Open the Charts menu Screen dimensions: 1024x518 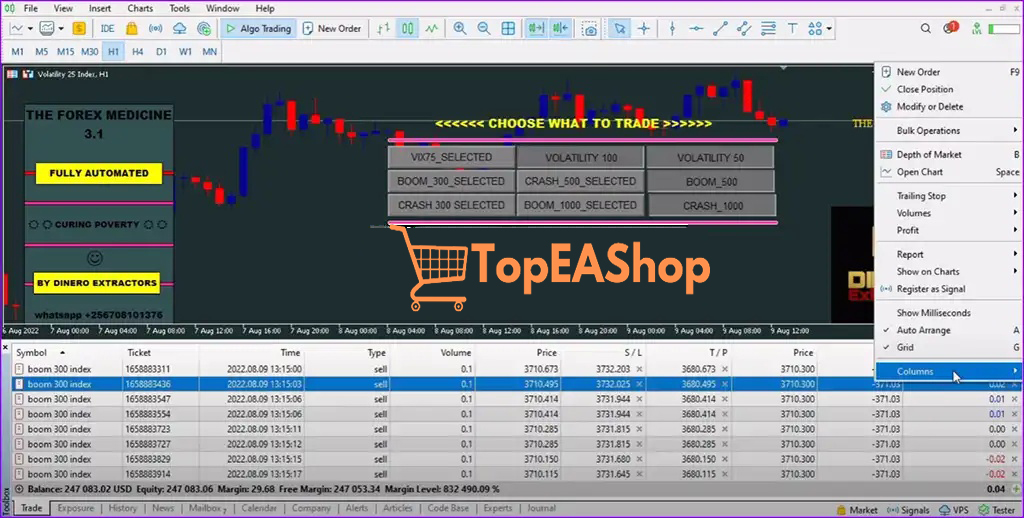click(x=140, y=8)
